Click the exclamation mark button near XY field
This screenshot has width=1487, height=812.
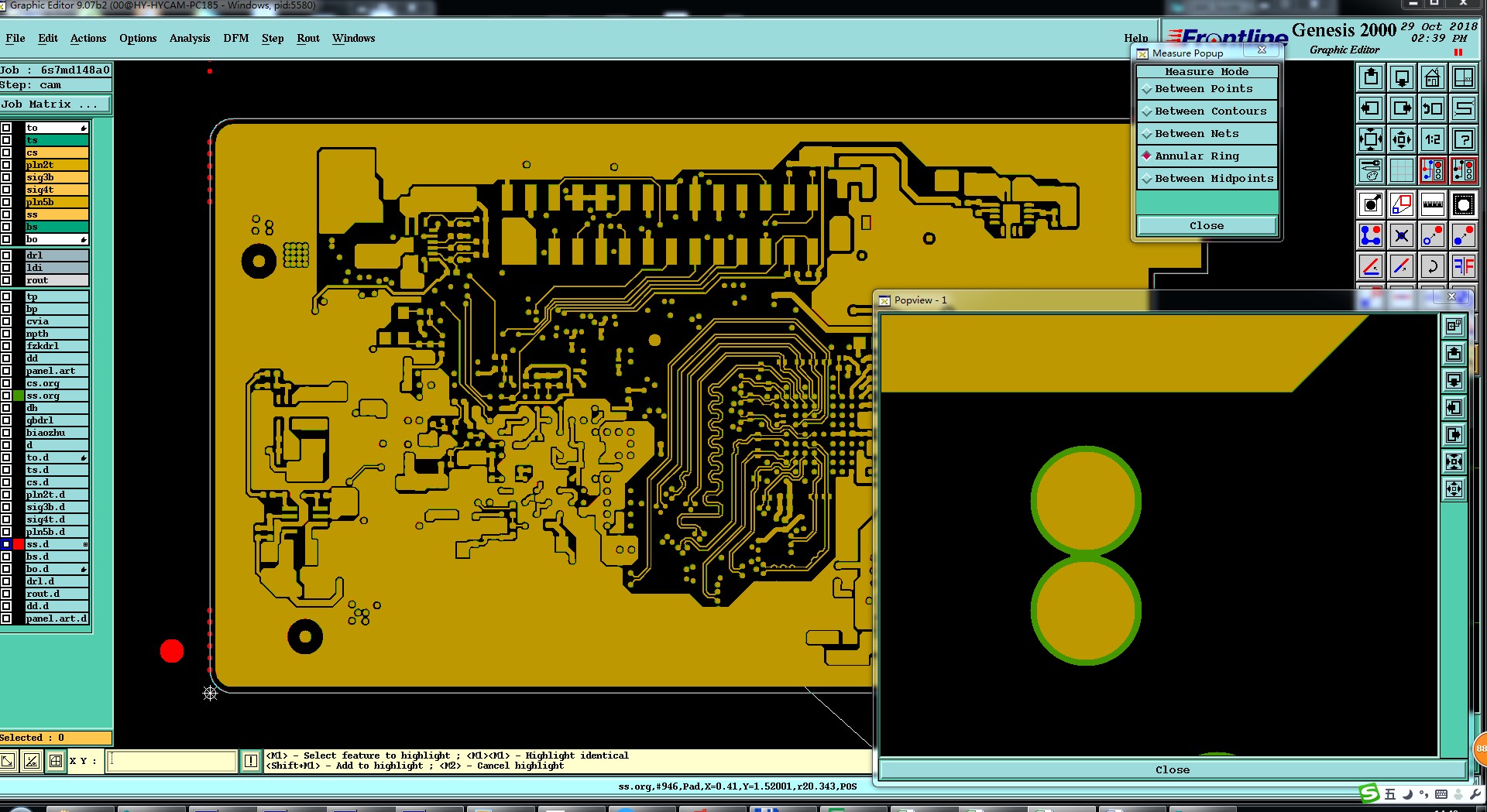point(251,761)
